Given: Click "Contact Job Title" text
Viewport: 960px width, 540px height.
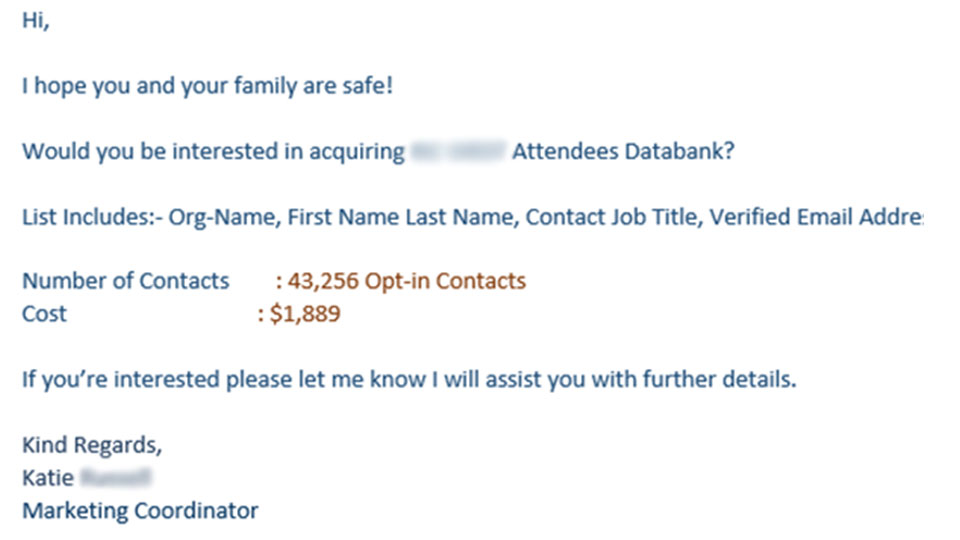Looking at the screenshot, I should pyautogui.click(x=613, y=217).
